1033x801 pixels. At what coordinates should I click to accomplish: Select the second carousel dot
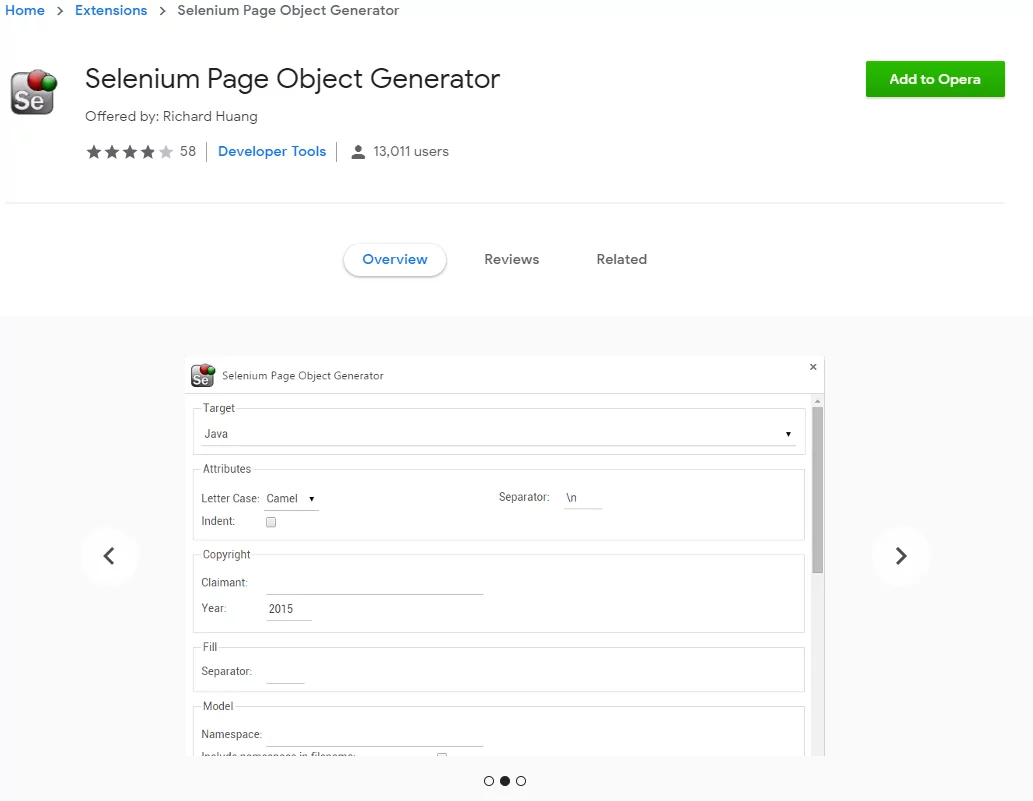point(505,781)
